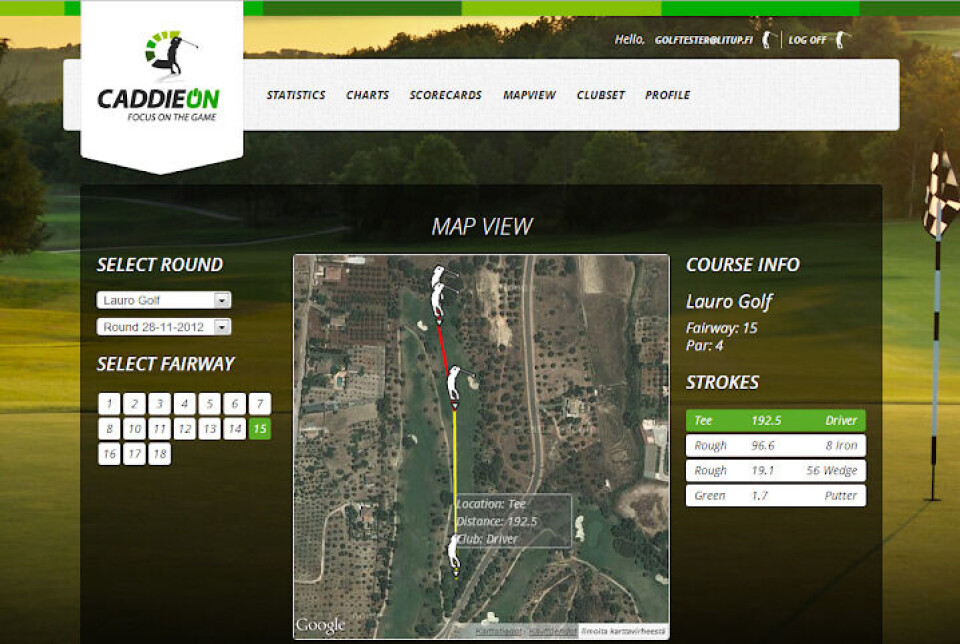
Task: Click the Log Off link
Action: point(807,40)
